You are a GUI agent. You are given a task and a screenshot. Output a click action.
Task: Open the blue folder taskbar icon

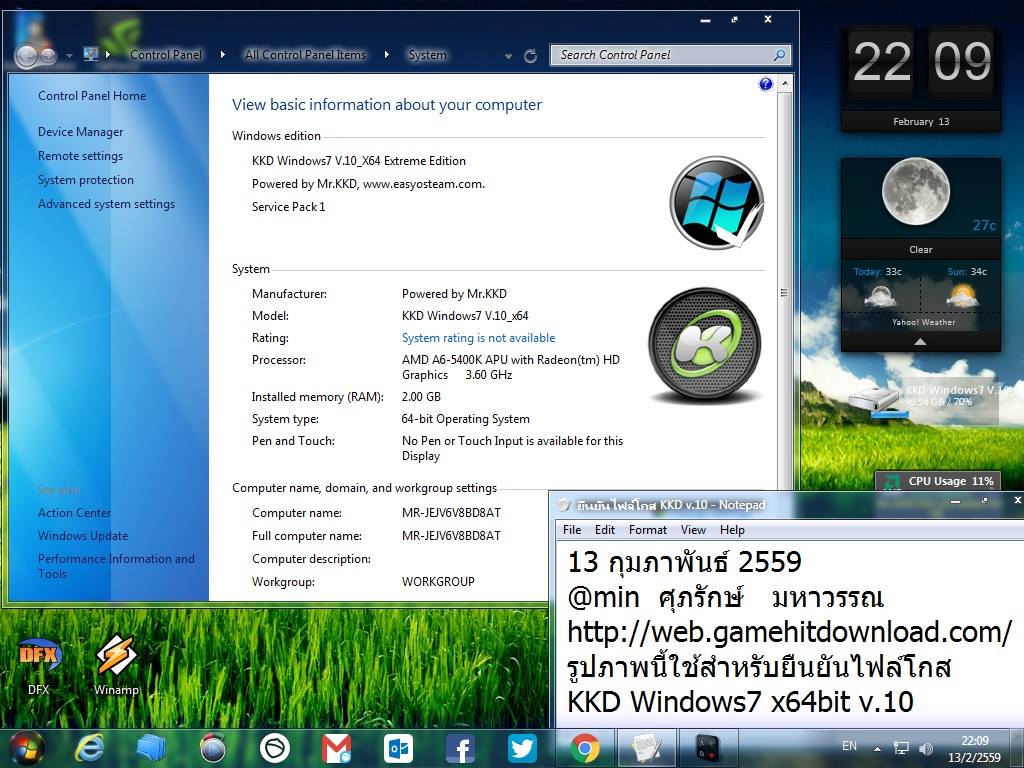(x=151, y=748)
